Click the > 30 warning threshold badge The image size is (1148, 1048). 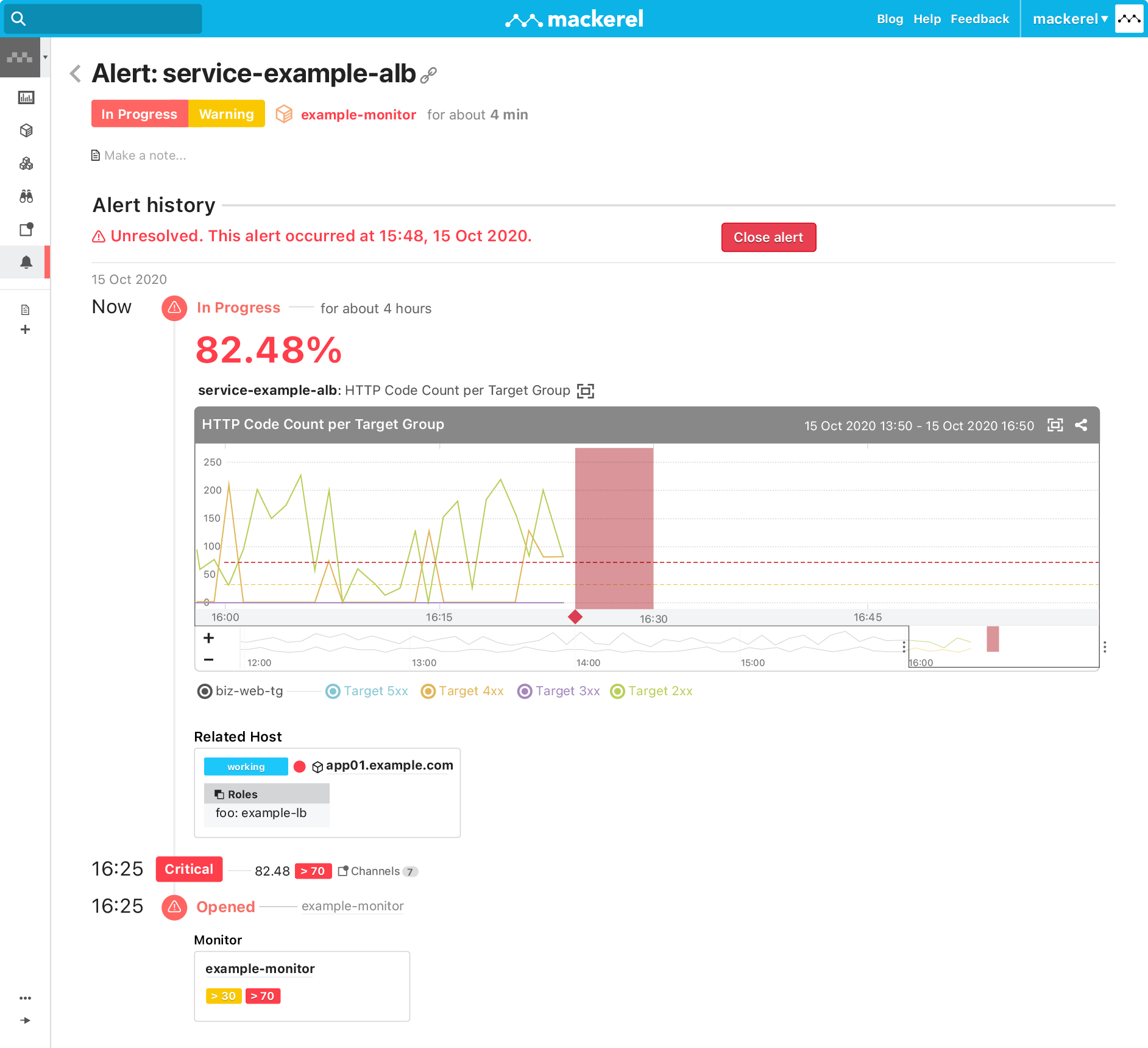click(224, 996)
